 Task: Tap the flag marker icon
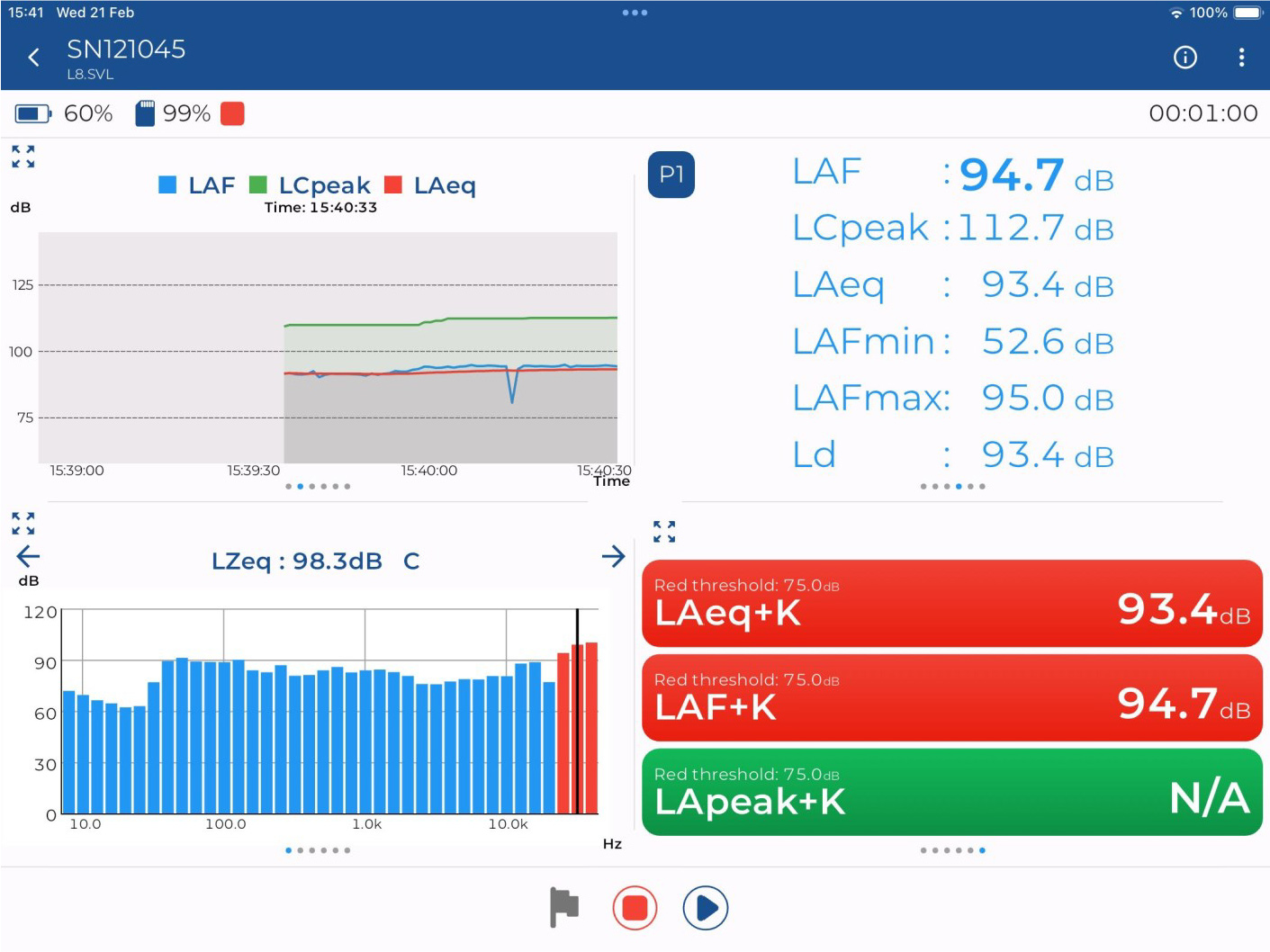(564, 907)
